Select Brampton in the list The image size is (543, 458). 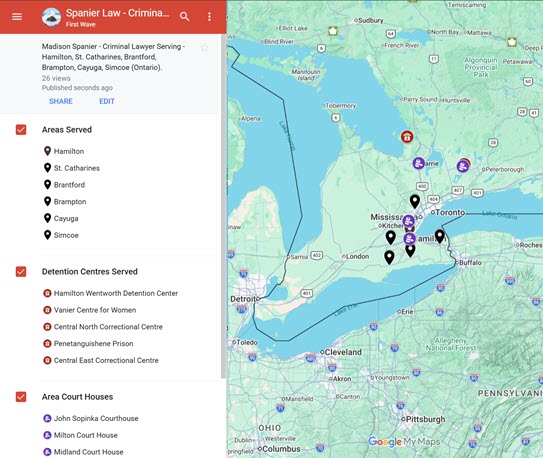click(x=65, y=201)
